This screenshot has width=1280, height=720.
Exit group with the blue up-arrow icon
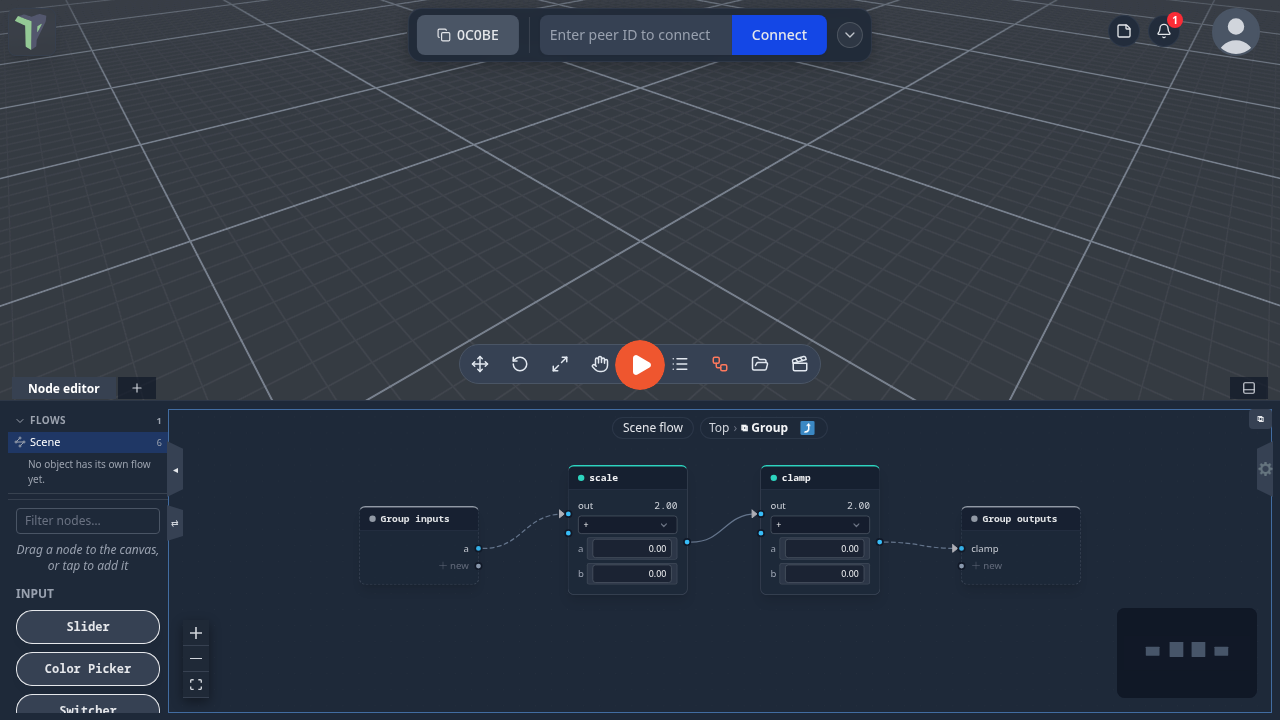click(808, 428)
